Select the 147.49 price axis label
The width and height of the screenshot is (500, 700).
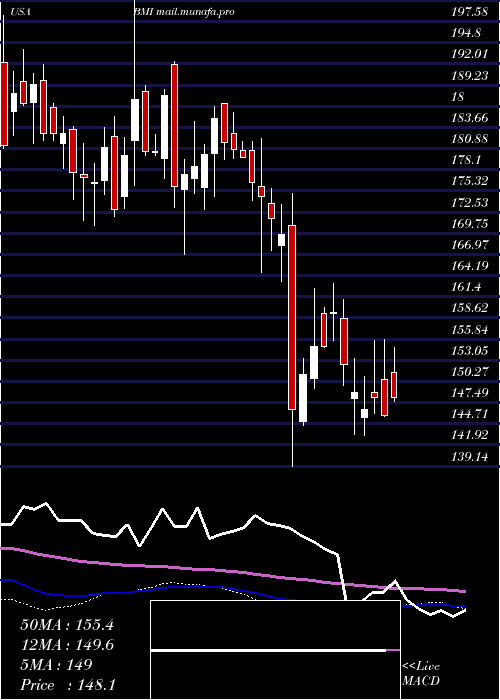[x=470, y=393]
